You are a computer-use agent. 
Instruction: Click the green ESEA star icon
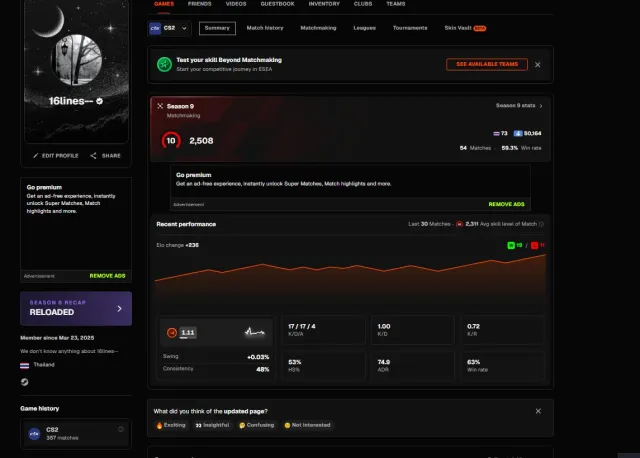pos(164,64)
